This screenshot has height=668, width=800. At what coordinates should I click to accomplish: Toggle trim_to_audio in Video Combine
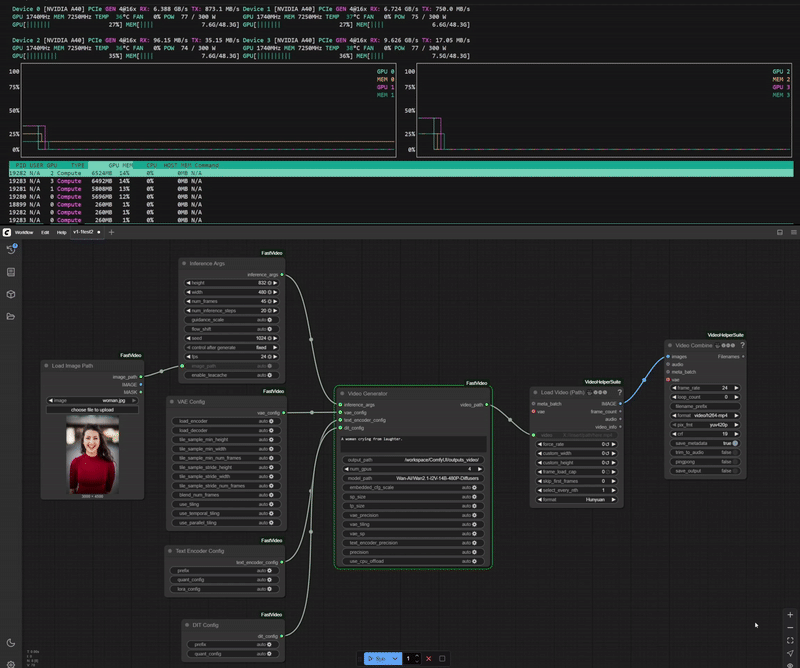coord(705,452)
